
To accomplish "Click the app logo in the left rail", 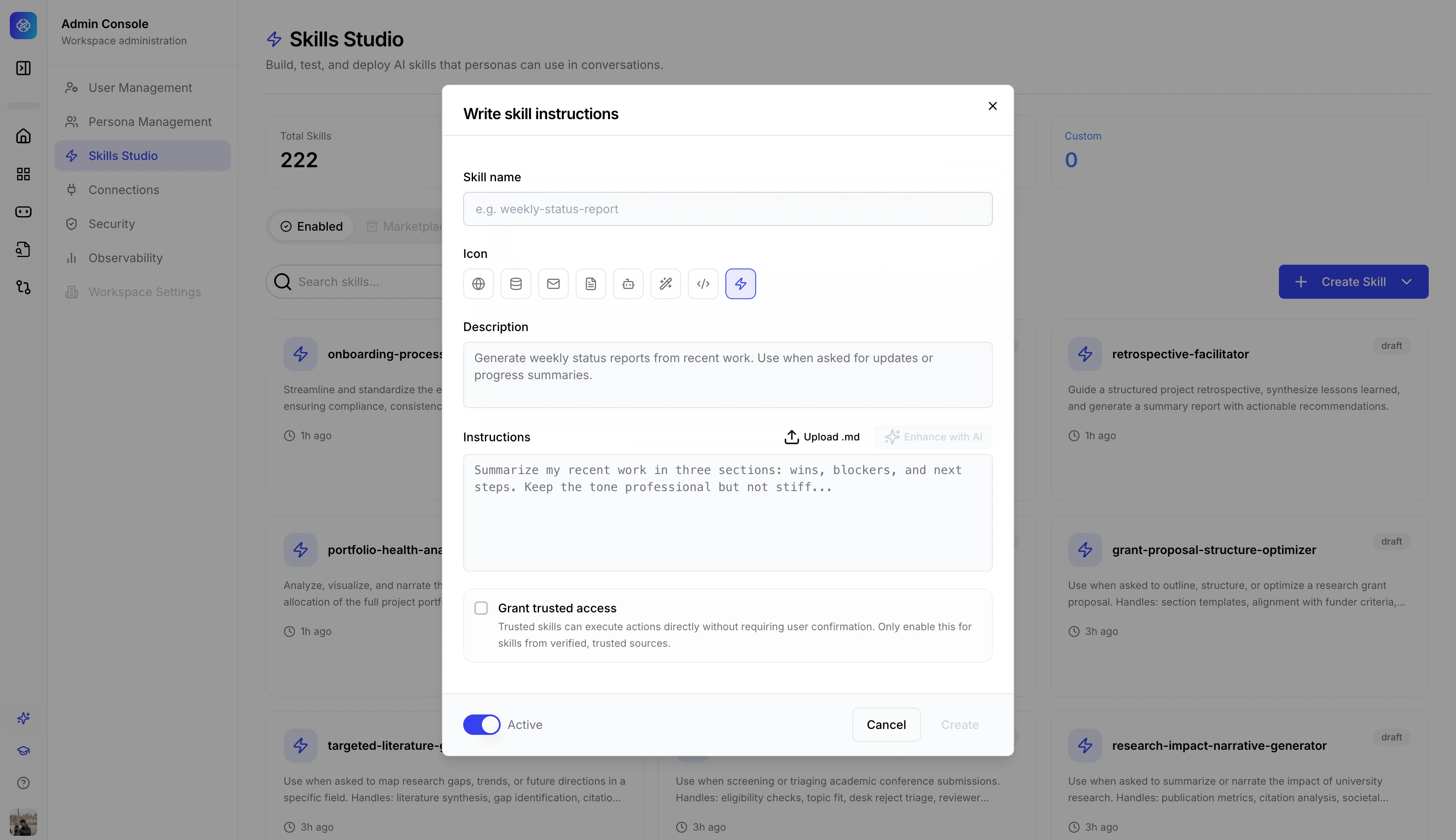I will pos(23,26).
